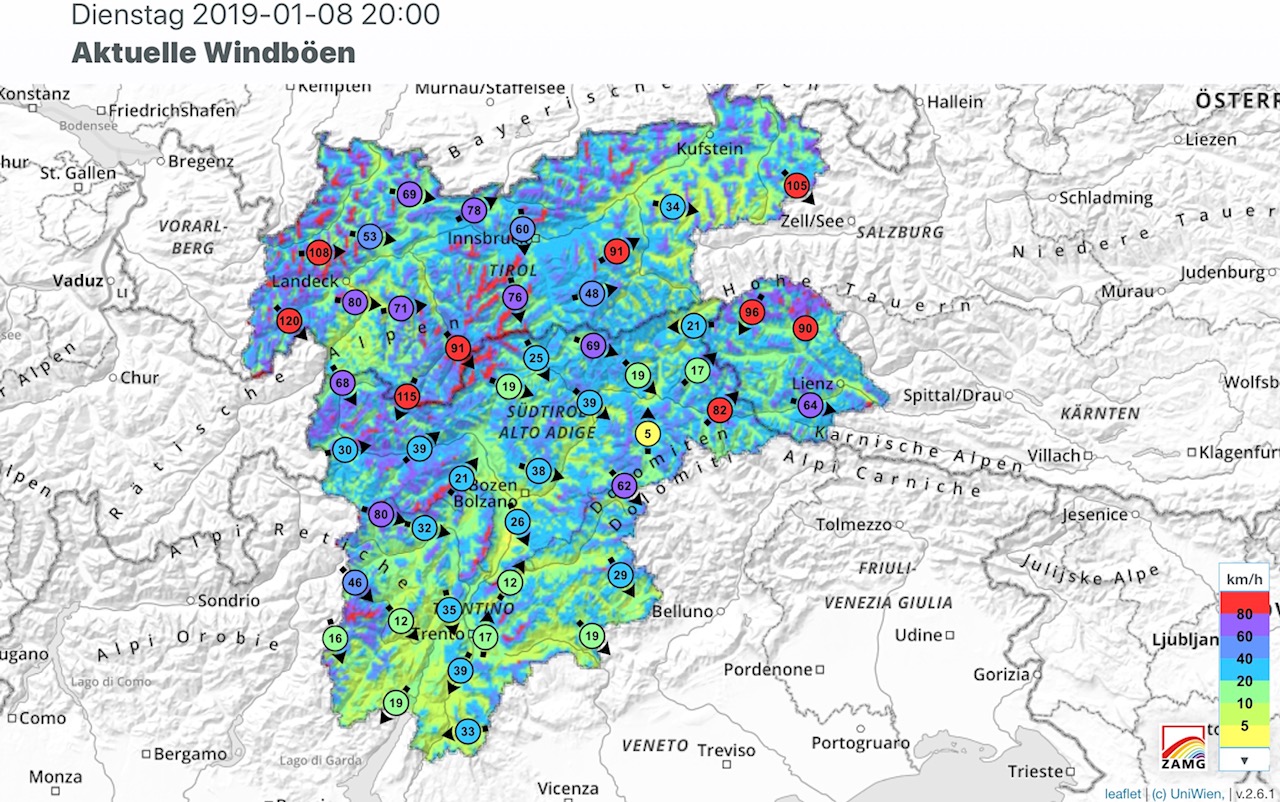Click the Vaduz city label
1280x802 pixels.
79,281
